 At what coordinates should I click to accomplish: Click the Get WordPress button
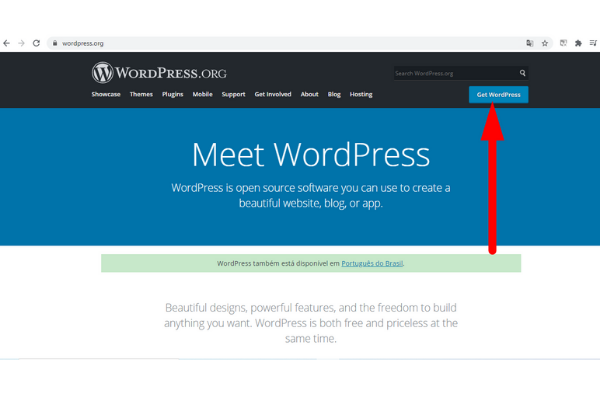499,95
